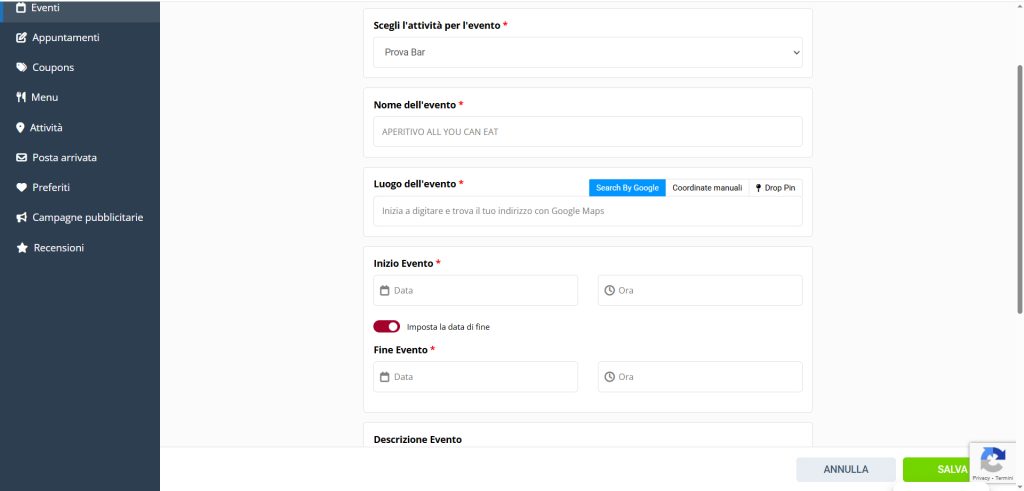The image size is (1024, 491).
Task: Switch to the Coordinate manuali tab
Action: 706,188
